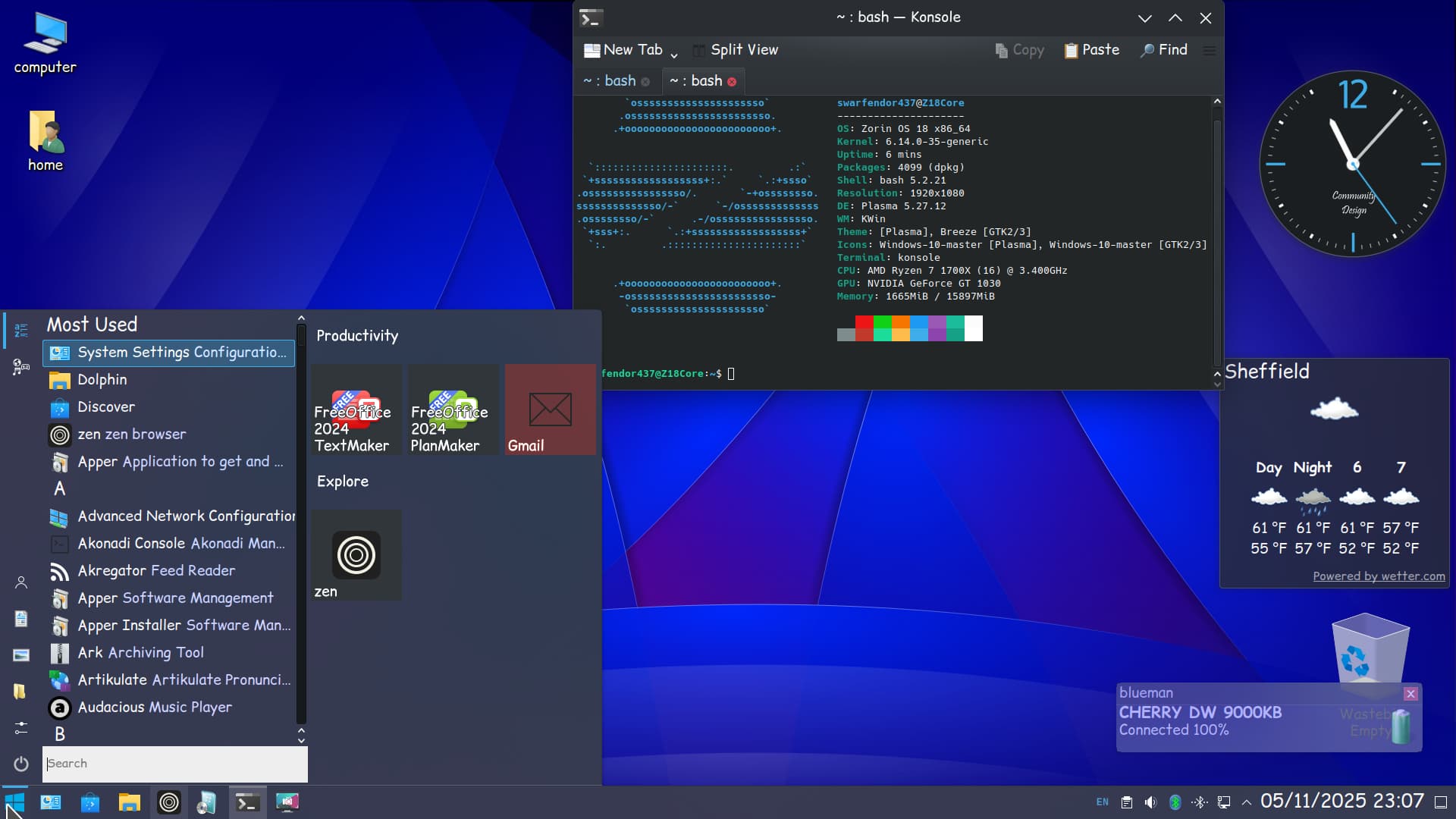Open the clipboard tray icon
The height and width of the screenshot is (819, 1456).
(x=1126, y=802)
